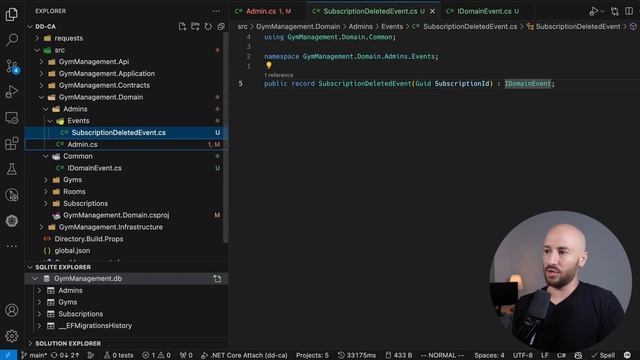The height and width of the screenshot is (360, 640).
Task: Open Copilot status icon in status bar
Action: point(578,355)
